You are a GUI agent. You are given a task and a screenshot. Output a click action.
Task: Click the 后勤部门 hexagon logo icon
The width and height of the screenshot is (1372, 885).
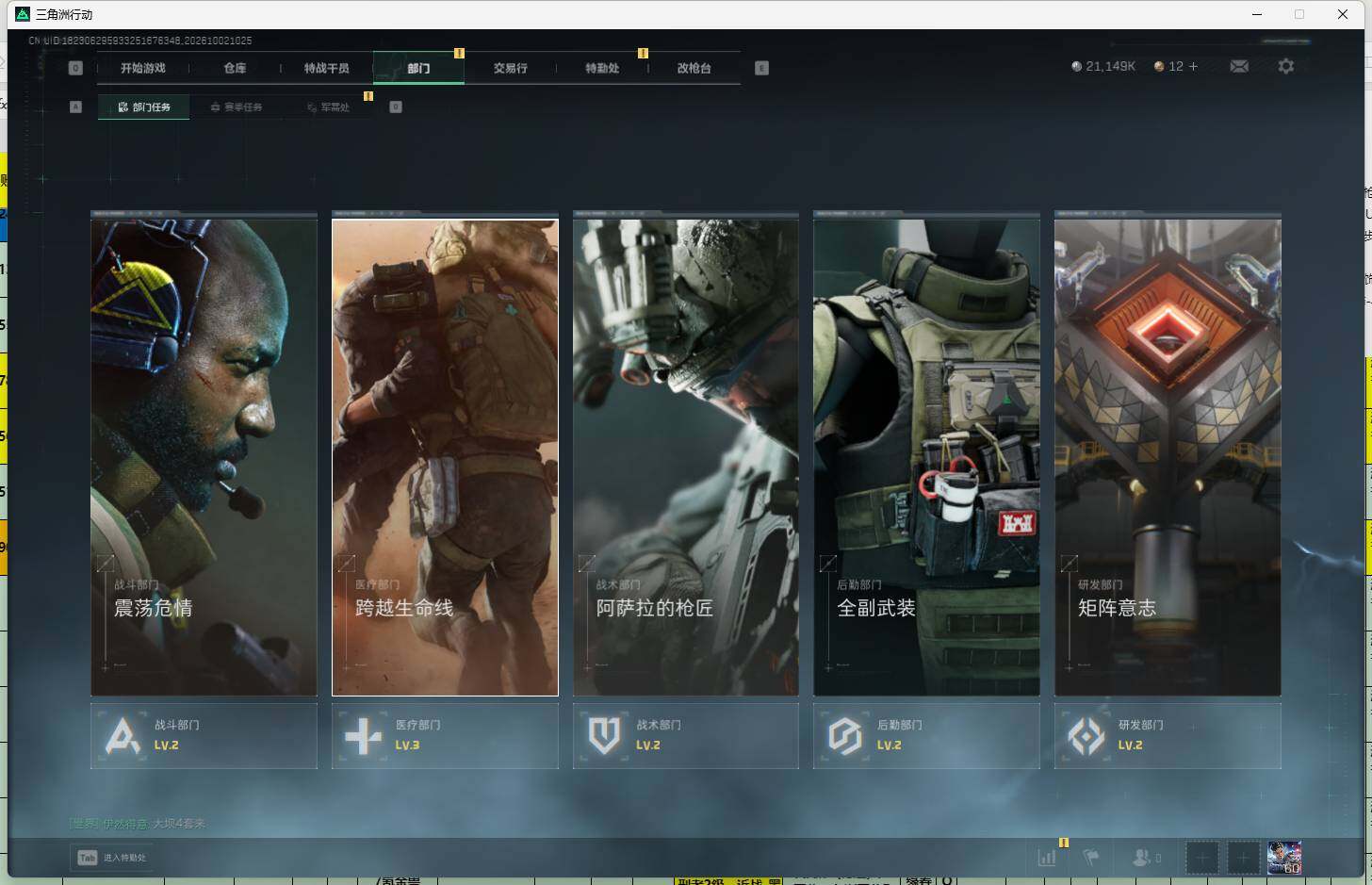tap(845, 736)
